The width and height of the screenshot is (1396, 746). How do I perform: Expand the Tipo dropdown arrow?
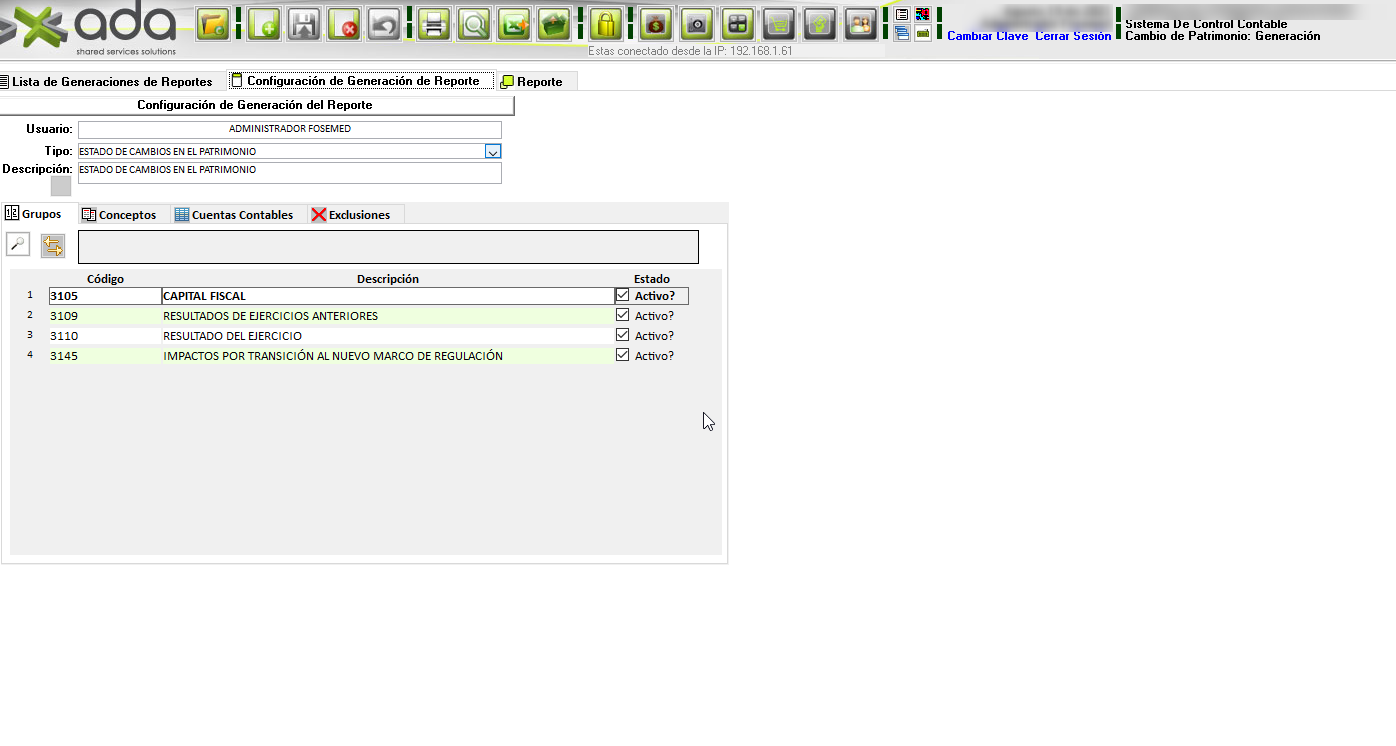point(492,152)
